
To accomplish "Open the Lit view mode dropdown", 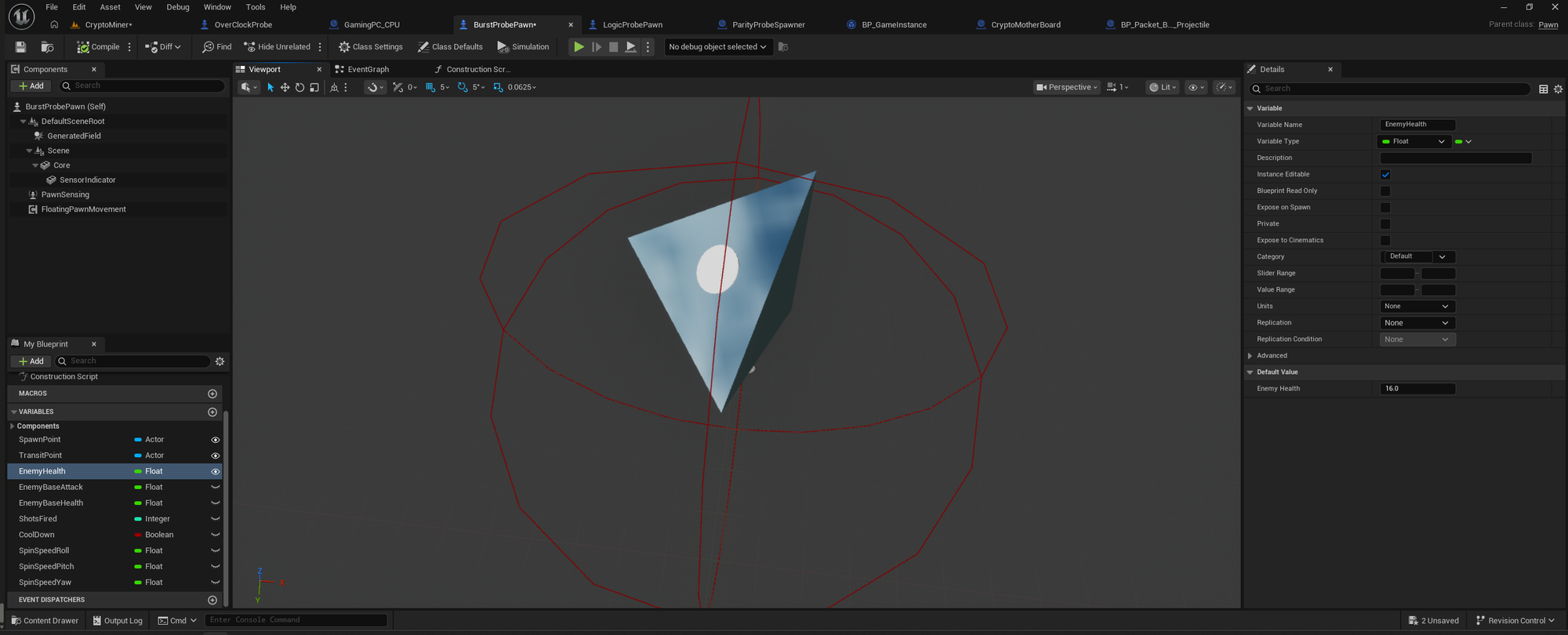I will (x=1163, y=88).
